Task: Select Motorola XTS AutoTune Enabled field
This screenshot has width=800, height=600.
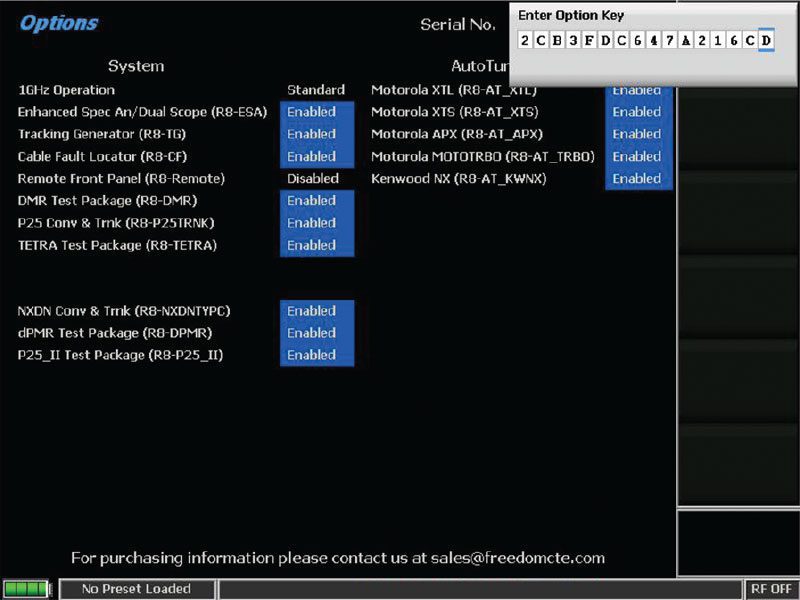Action: [637, 112]
